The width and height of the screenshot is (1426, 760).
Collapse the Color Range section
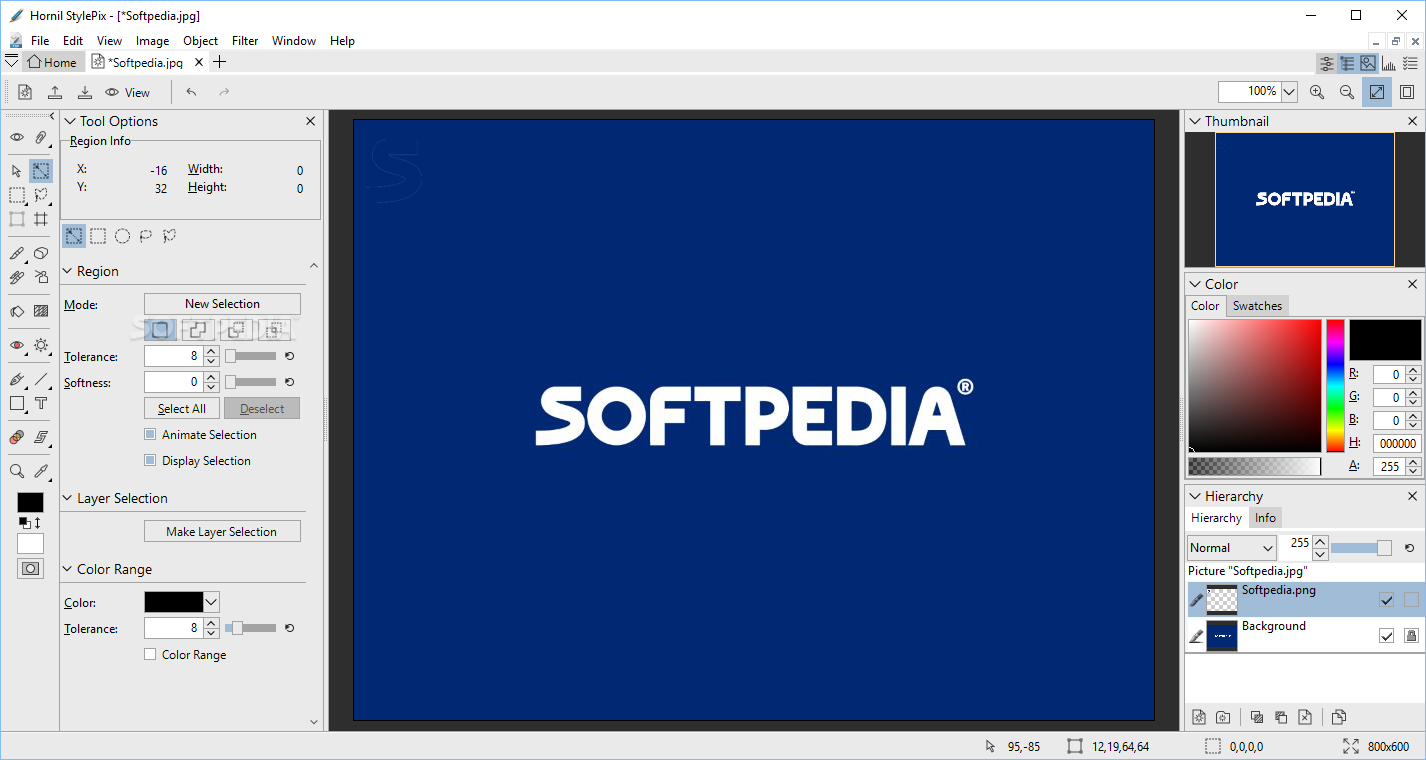coord(69,569)
